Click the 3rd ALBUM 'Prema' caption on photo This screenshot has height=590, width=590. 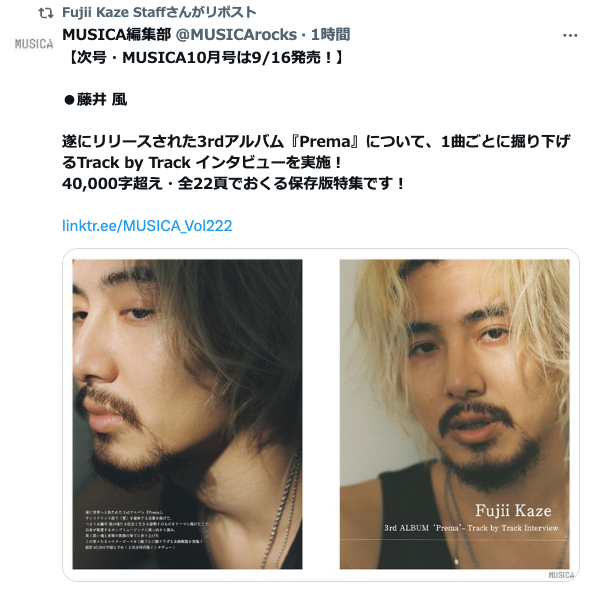pyautogui.click(x=471, y=528)
